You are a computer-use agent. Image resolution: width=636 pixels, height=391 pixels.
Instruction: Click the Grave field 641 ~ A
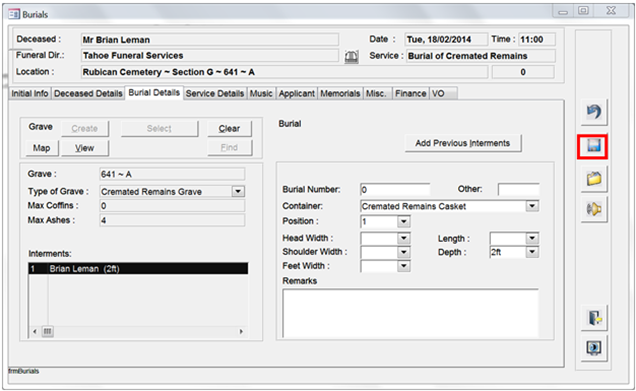(x=172, y=174)
